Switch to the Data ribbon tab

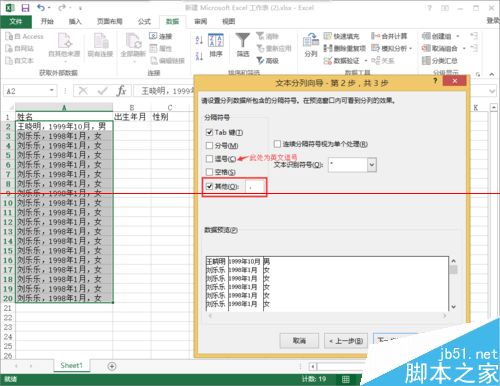coord(172,22)
